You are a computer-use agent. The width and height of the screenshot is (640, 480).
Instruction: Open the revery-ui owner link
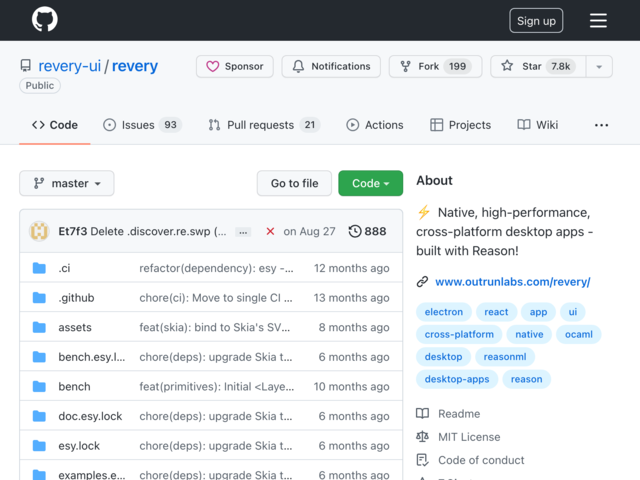point(69,66)
